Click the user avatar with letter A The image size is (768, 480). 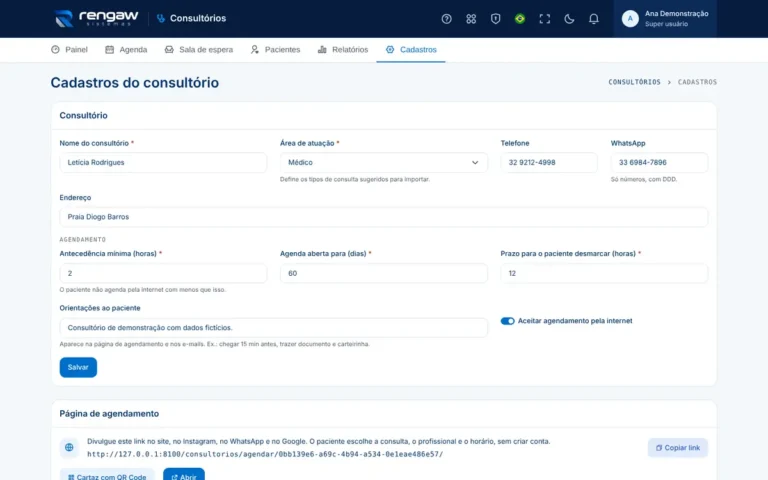(x=630, y=19)
